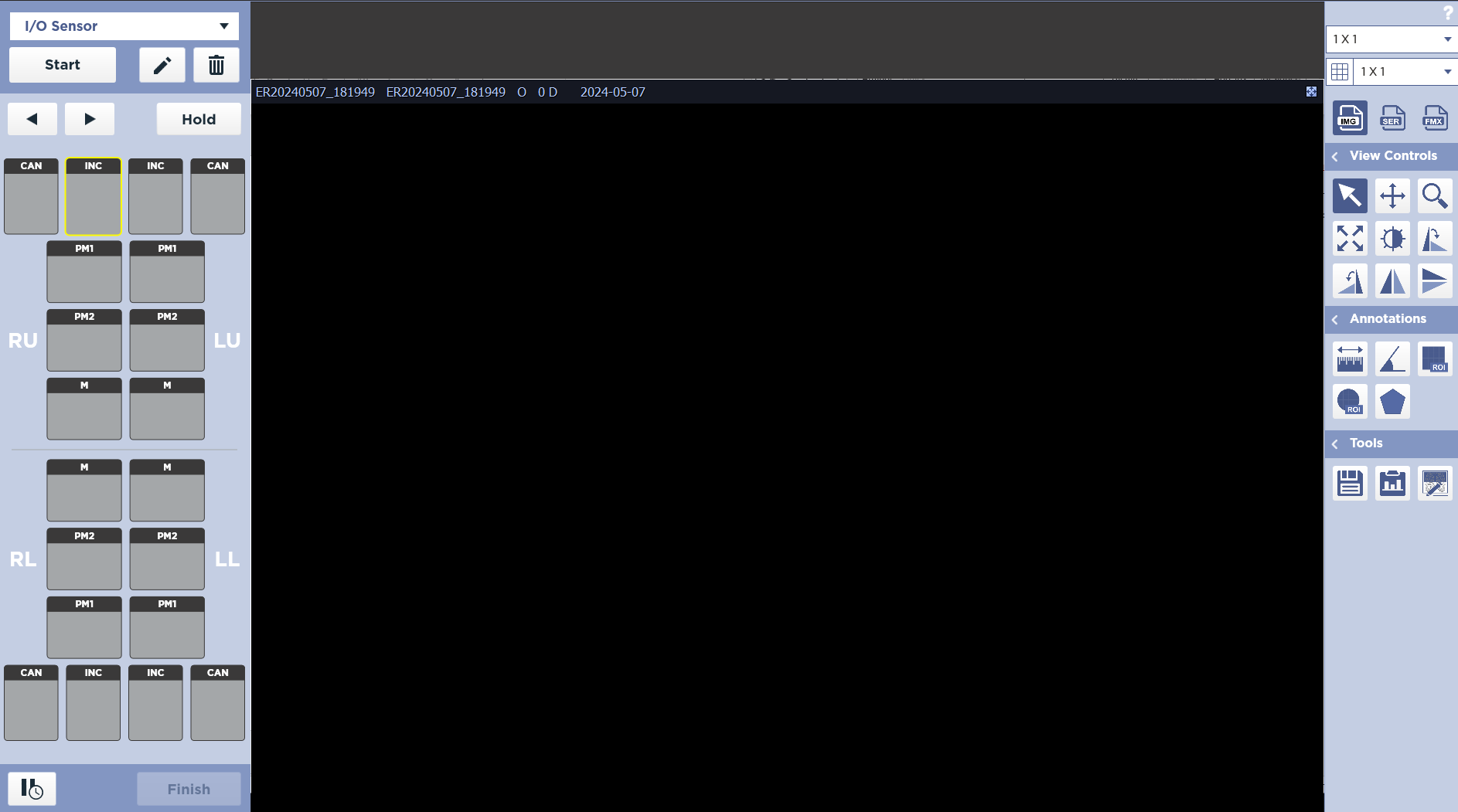Click the save floppy disk tool
1458x812 pixels.
click(1350, 484)
